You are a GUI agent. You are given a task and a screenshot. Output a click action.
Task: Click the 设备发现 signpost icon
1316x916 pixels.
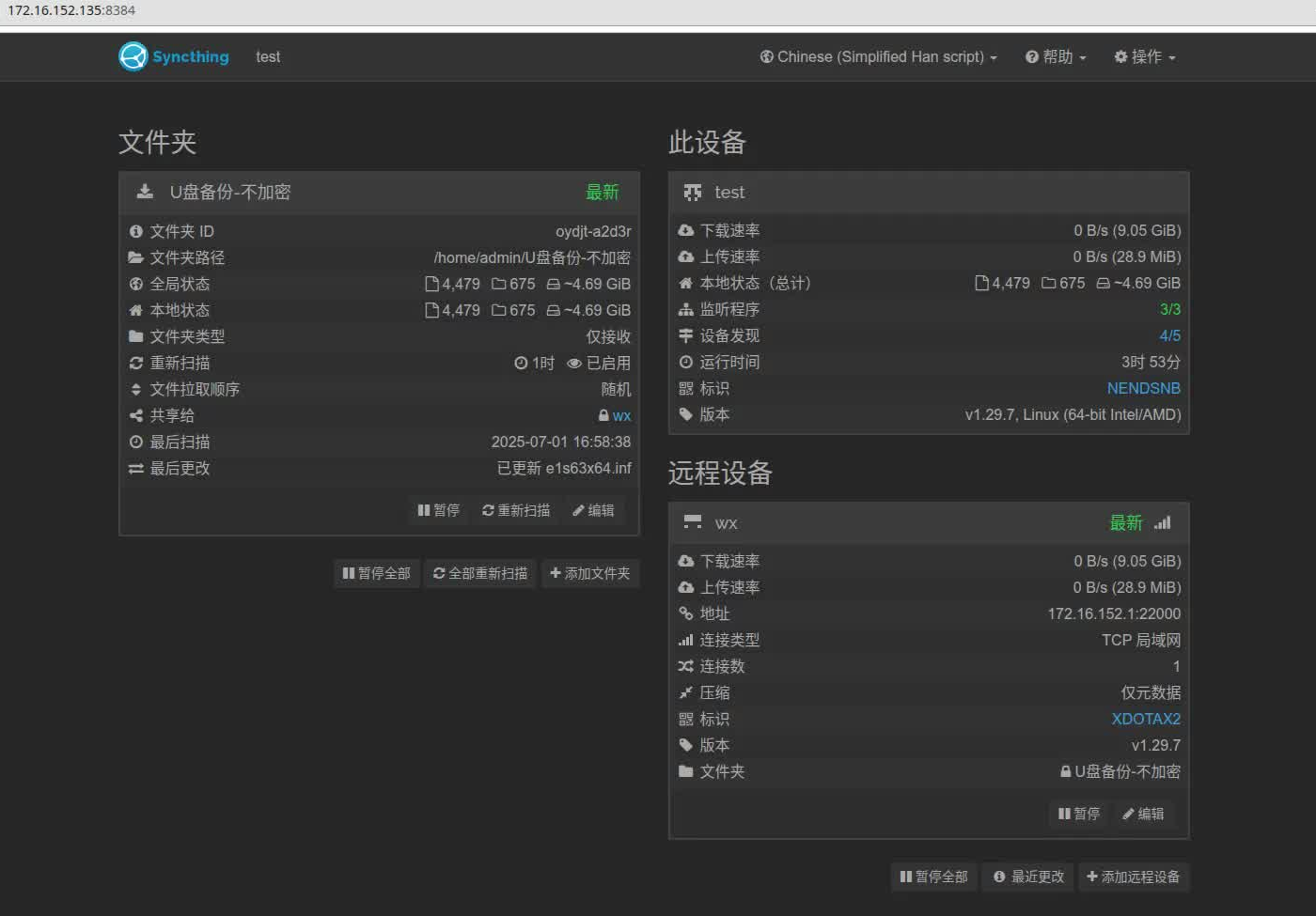click(686, 335)
